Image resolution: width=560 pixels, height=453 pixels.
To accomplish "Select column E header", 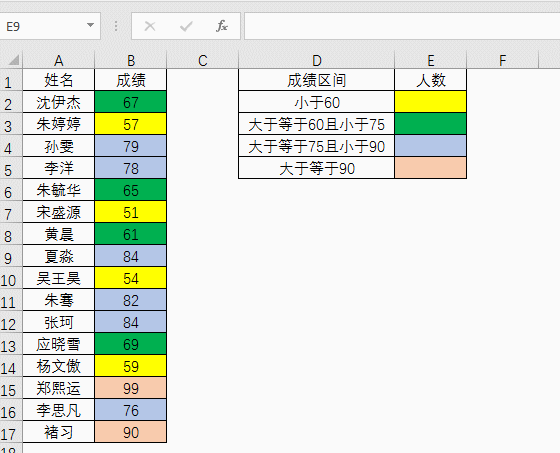I will click(431, 60).
